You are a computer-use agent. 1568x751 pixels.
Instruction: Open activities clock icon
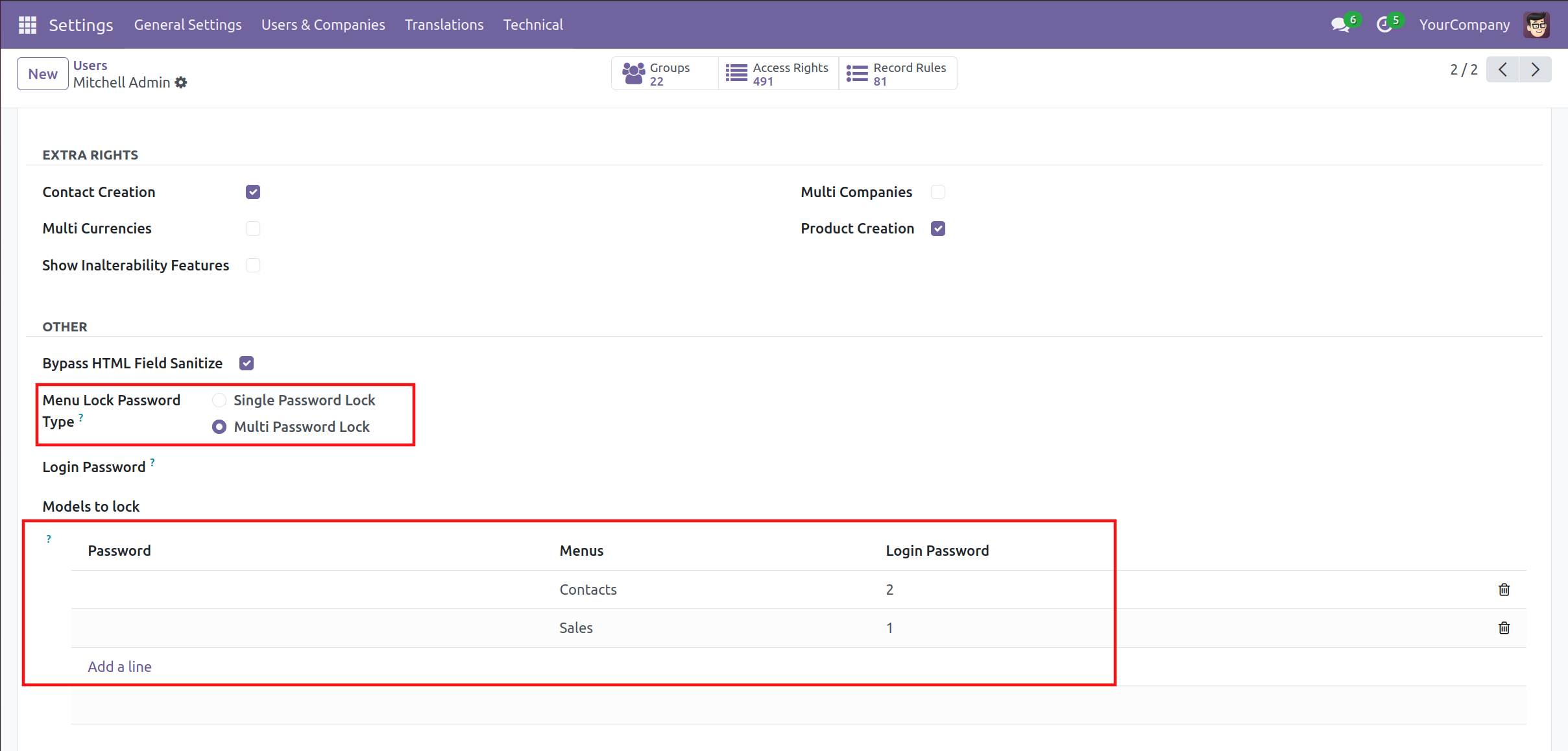point(1384,25)
